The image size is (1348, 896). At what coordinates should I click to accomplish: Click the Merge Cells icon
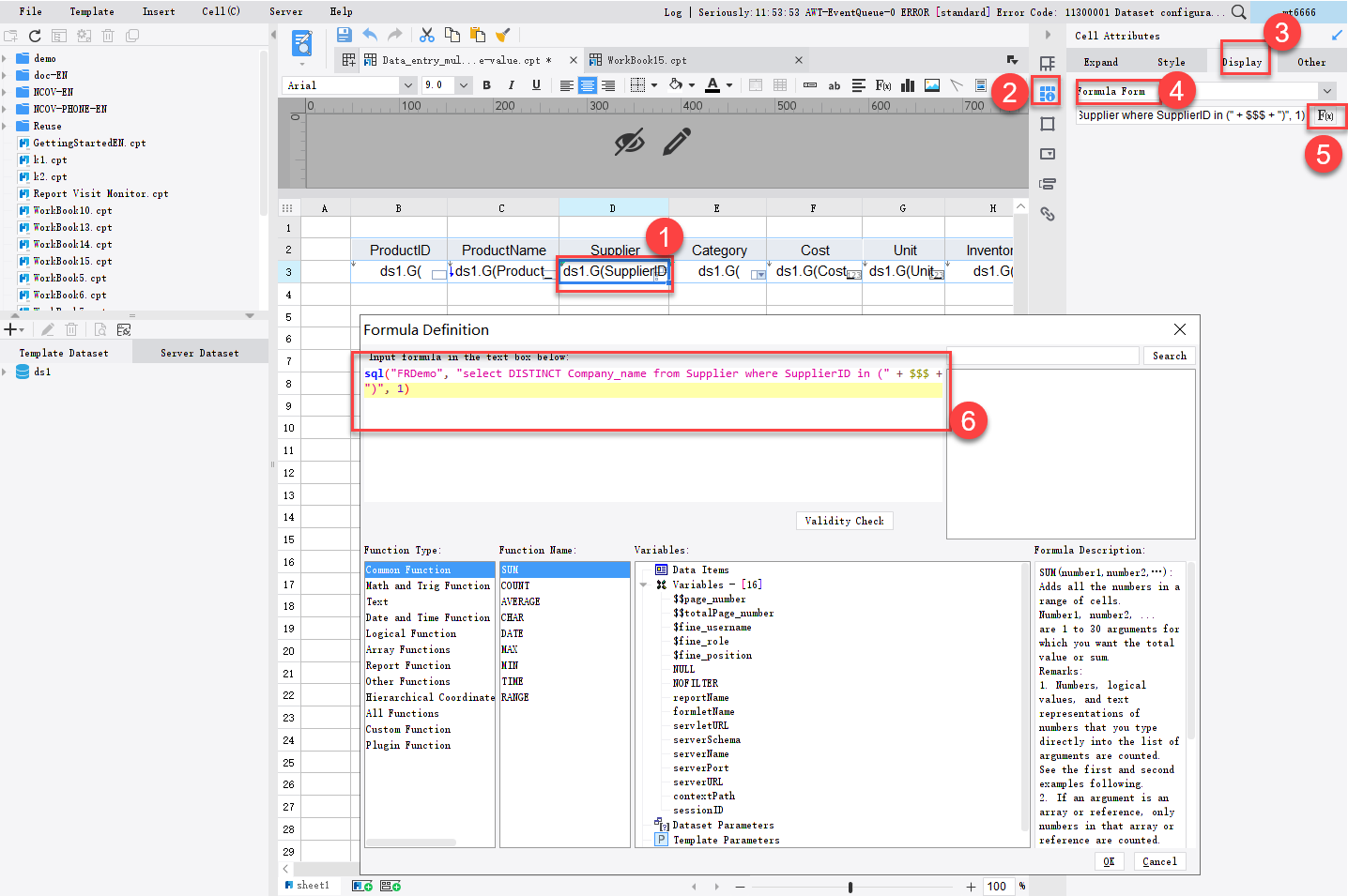click(756, 85)
